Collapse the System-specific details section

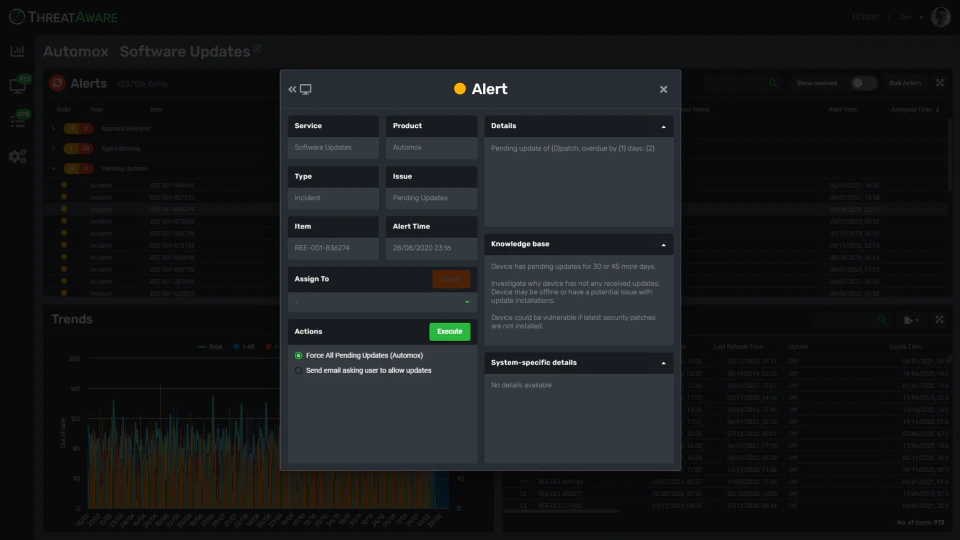pos(663,364)
